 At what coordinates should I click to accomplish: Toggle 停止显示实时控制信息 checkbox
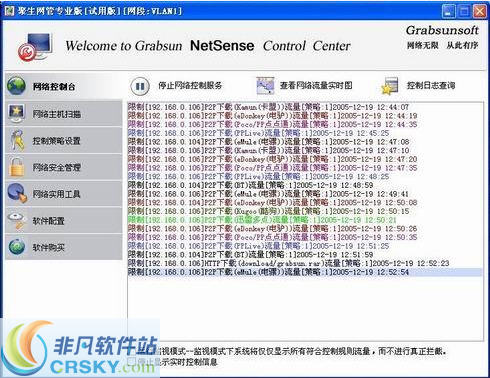pyautogui.click(x=132, y=361)
